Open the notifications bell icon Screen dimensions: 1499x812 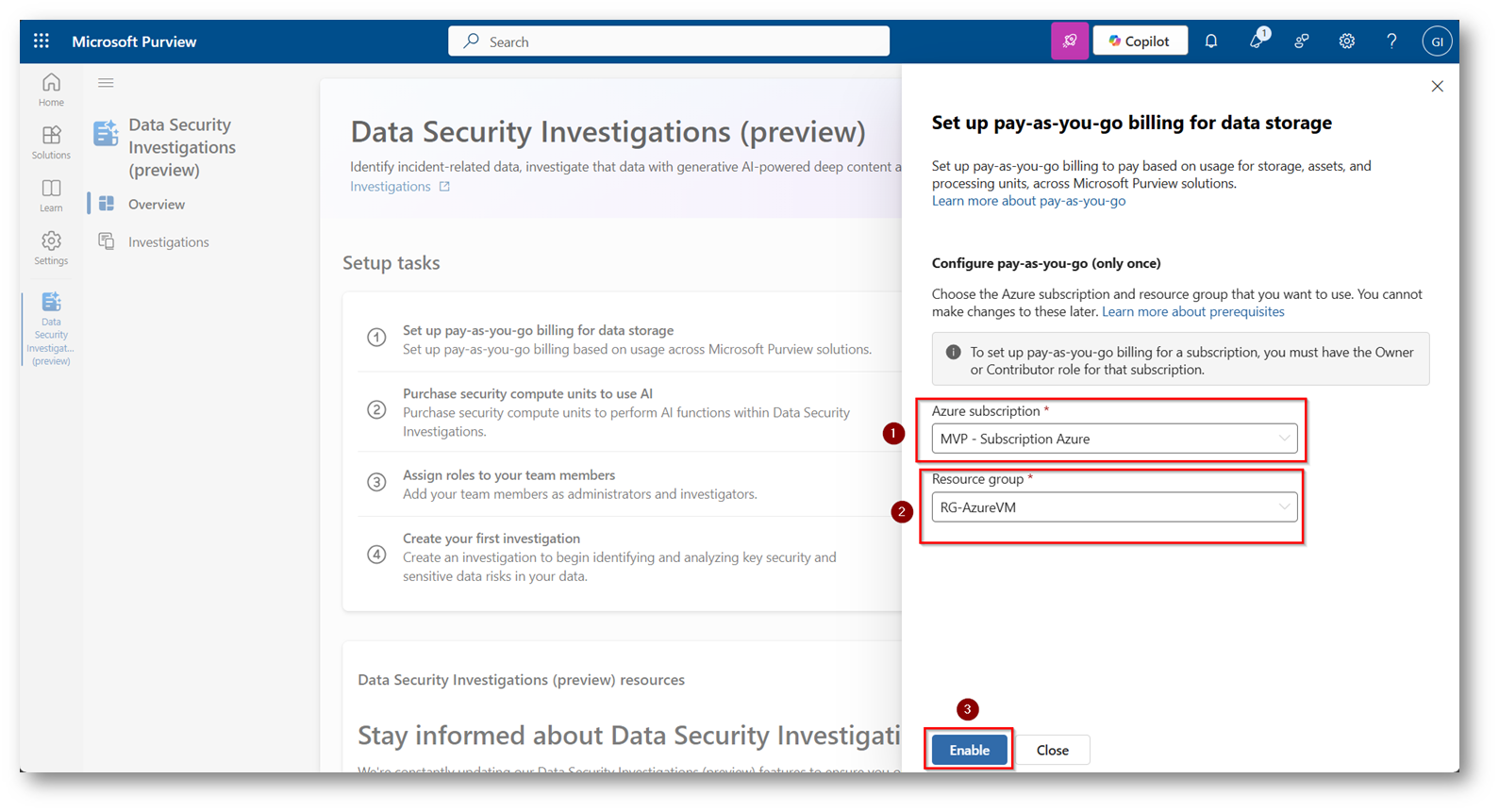coord(1211,41)
